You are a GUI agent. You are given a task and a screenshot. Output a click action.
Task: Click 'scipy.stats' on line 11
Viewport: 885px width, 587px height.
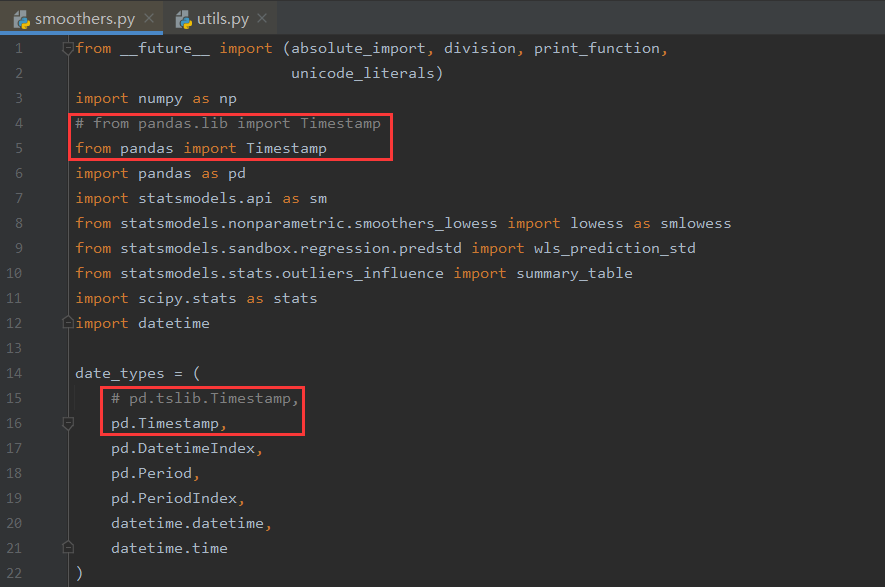coord(187,298)
